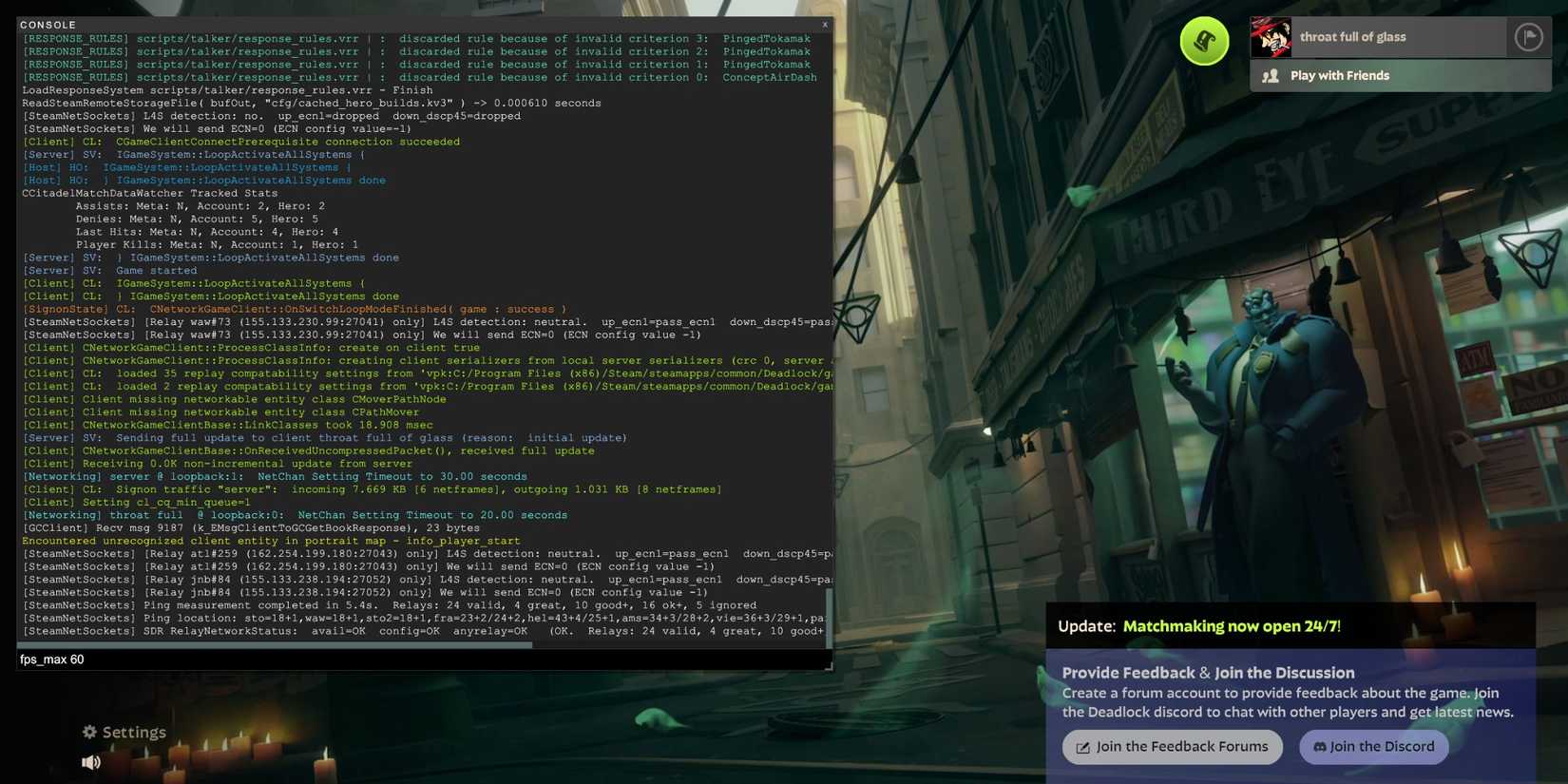Click the 'CCitadelMatchDataWatcher Tracked Stats' line

pos(149,193)
